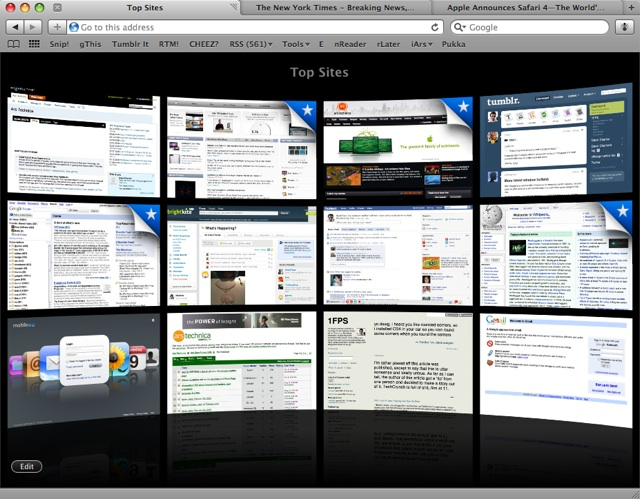Open the Wikipedia thumbnail
This screenshot has height=499, width=640.
[x=556, y=255]
